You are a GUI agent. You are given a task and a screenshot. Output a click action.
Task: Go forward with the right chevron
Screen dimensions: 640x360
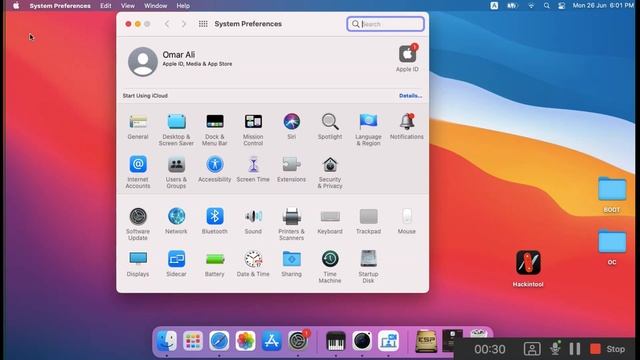(x=184, y=24)
